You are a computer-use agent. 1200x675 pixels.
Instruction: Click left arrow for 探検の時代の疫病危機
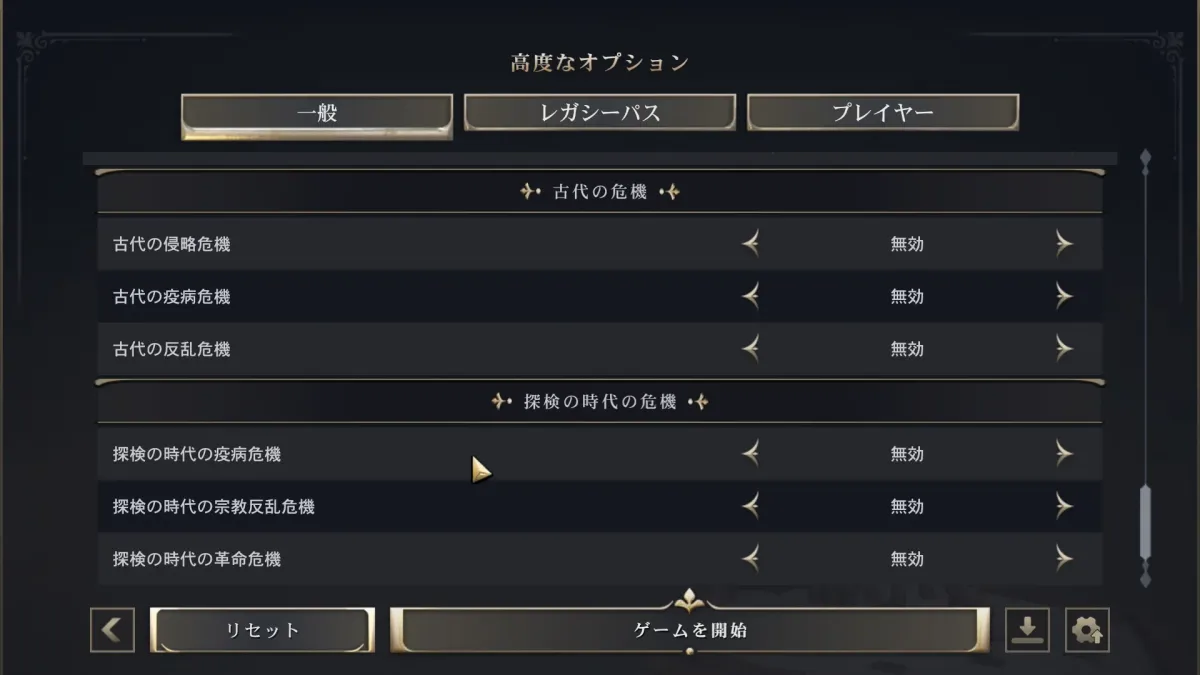click(751, 454)
